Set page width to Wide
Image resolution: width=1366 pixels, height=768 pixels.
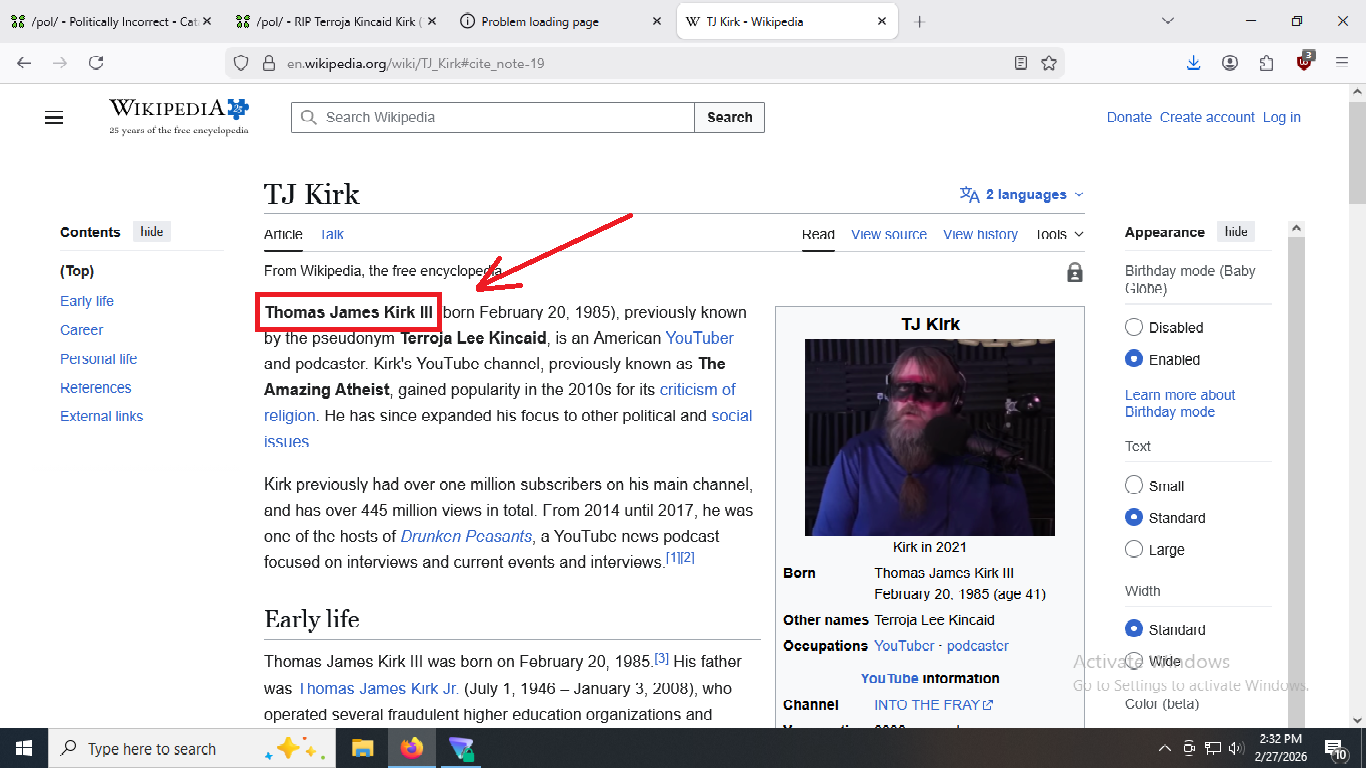1134,661
